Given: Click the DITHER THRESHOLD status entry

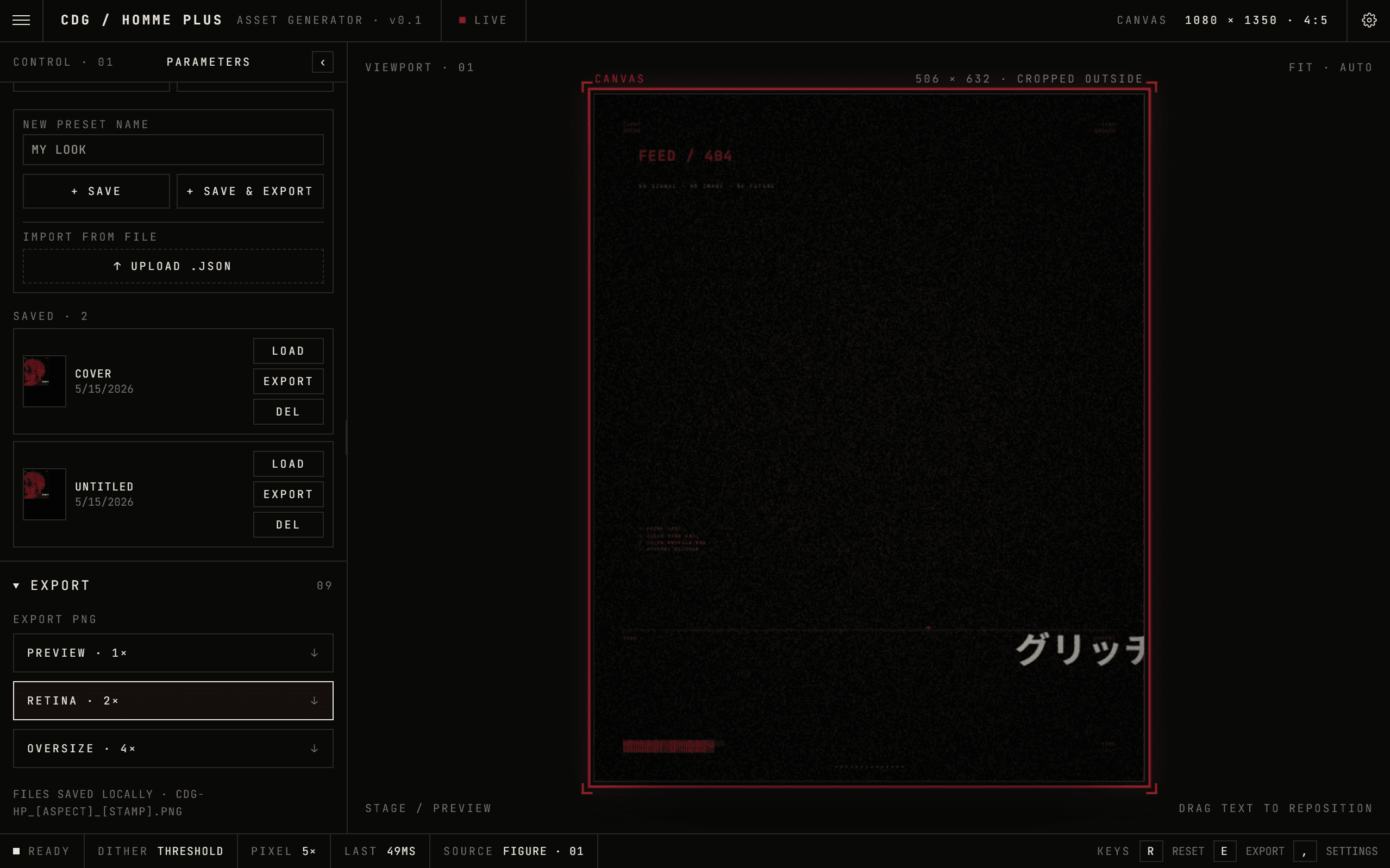Looking at the screenshot, I should coord(161,851).
